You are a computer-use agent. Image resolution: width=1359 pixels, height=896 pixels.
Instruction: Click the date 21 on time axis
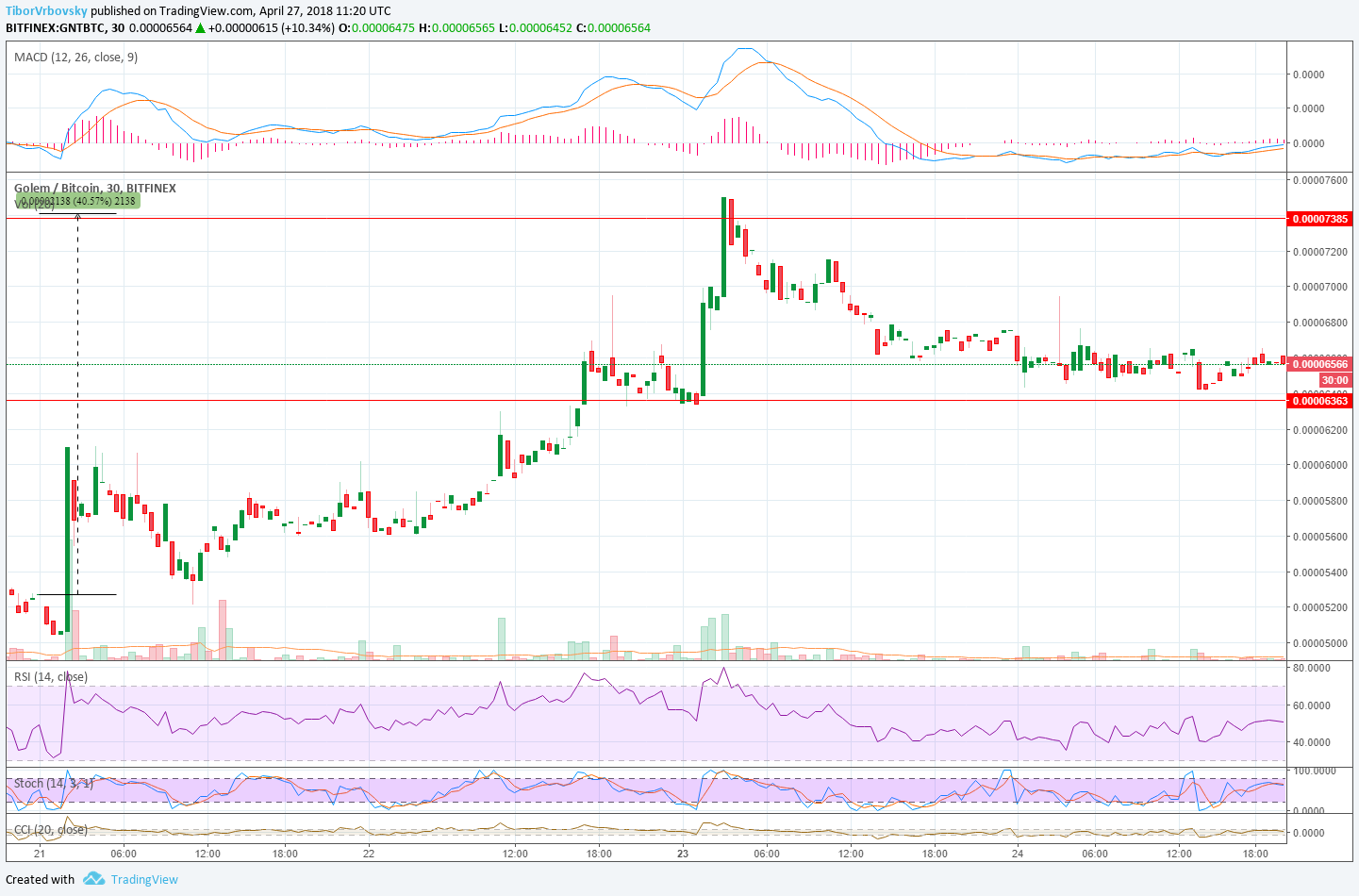click(40, 854)
